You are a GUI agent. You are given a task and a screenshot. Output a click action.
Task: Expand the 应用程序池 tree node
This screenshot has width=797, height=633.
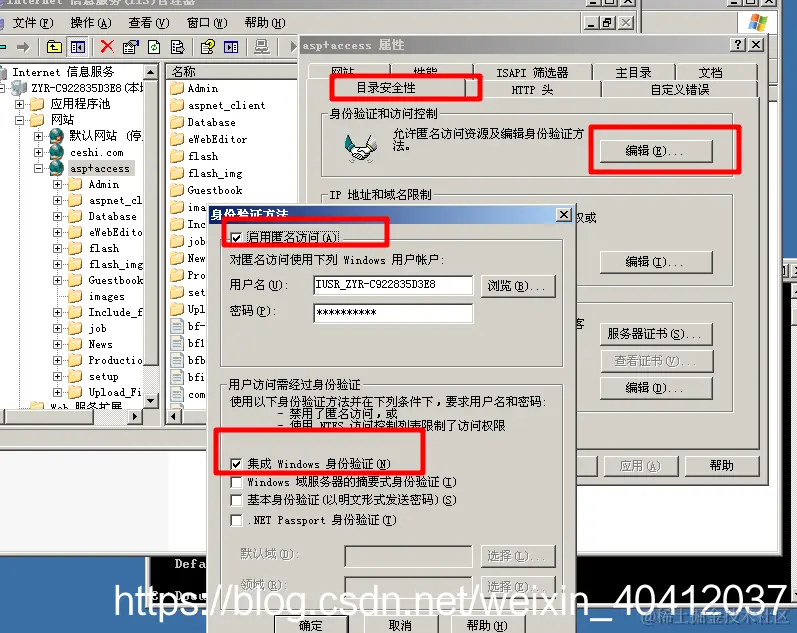pos(19,104)
